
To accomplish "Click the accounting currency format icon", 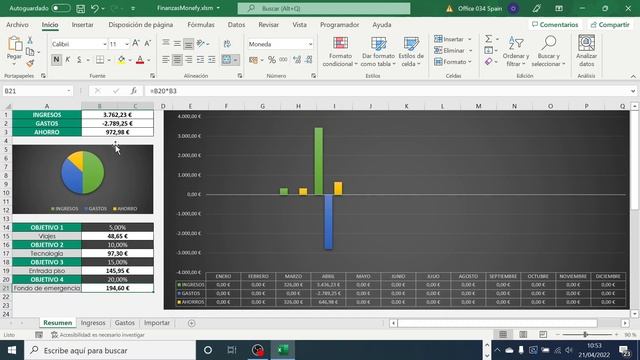I will [253, 60].
